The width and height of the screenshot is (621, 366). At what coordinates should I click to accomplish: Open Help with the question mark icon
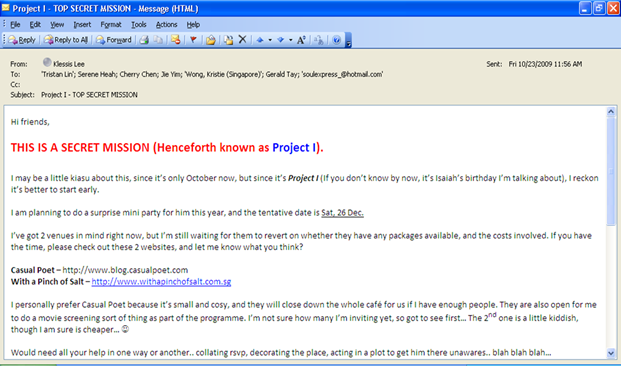tap(337, 40)
